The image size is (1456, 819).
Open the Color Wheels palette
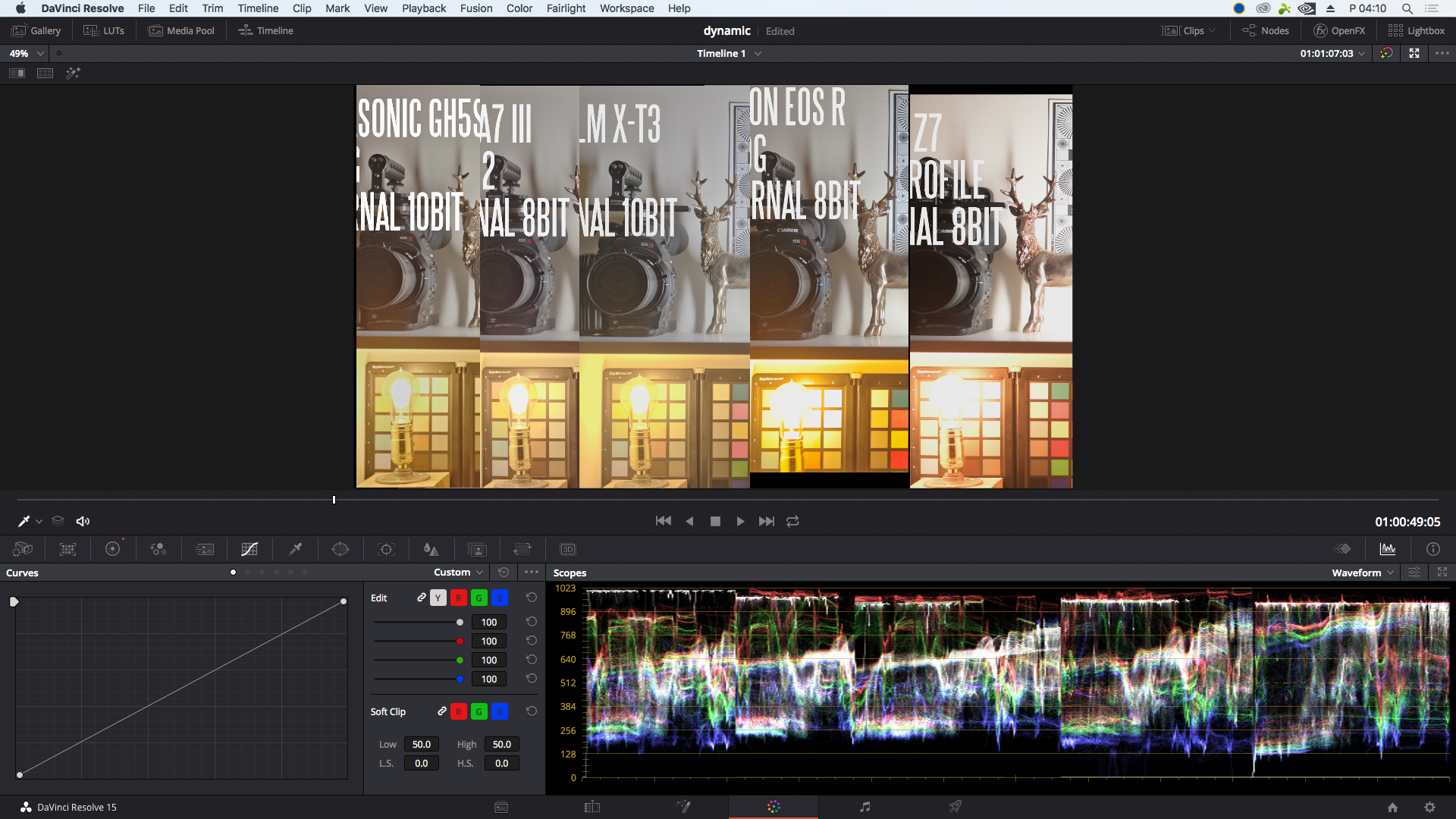point(113,549)
